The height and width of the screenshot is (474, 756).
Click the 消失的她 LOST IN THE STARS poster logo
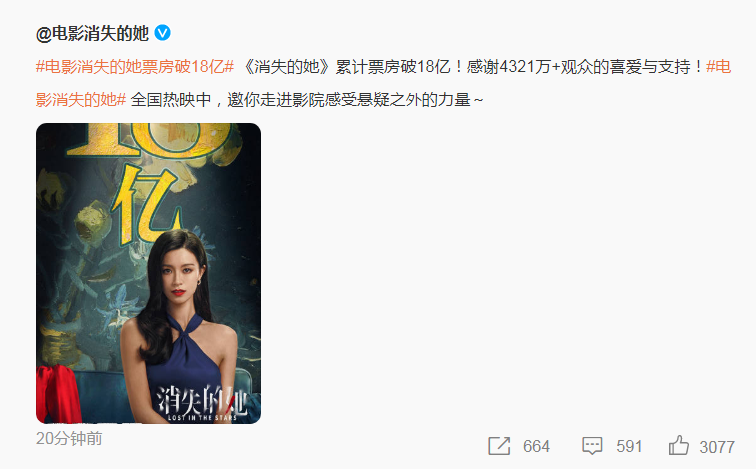click(x=202, y=403)
